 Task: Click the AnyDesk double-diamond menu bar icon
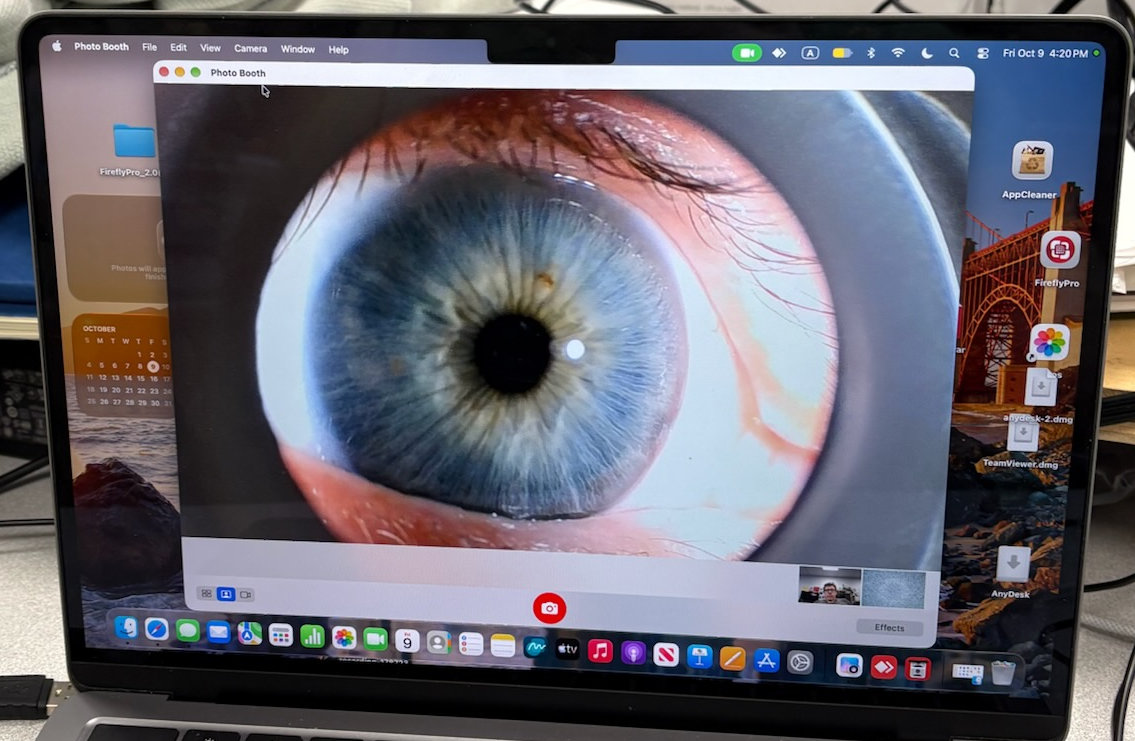tap(779, 53)
